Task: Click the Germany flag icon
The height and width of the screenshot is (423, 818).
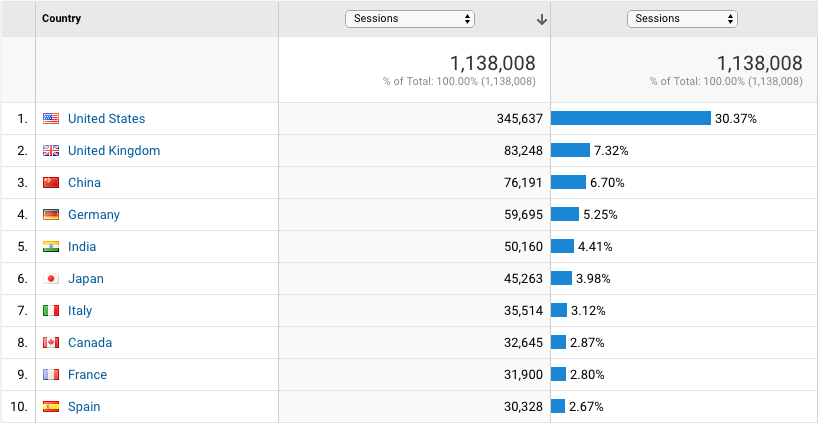Action: pos(51,215)
